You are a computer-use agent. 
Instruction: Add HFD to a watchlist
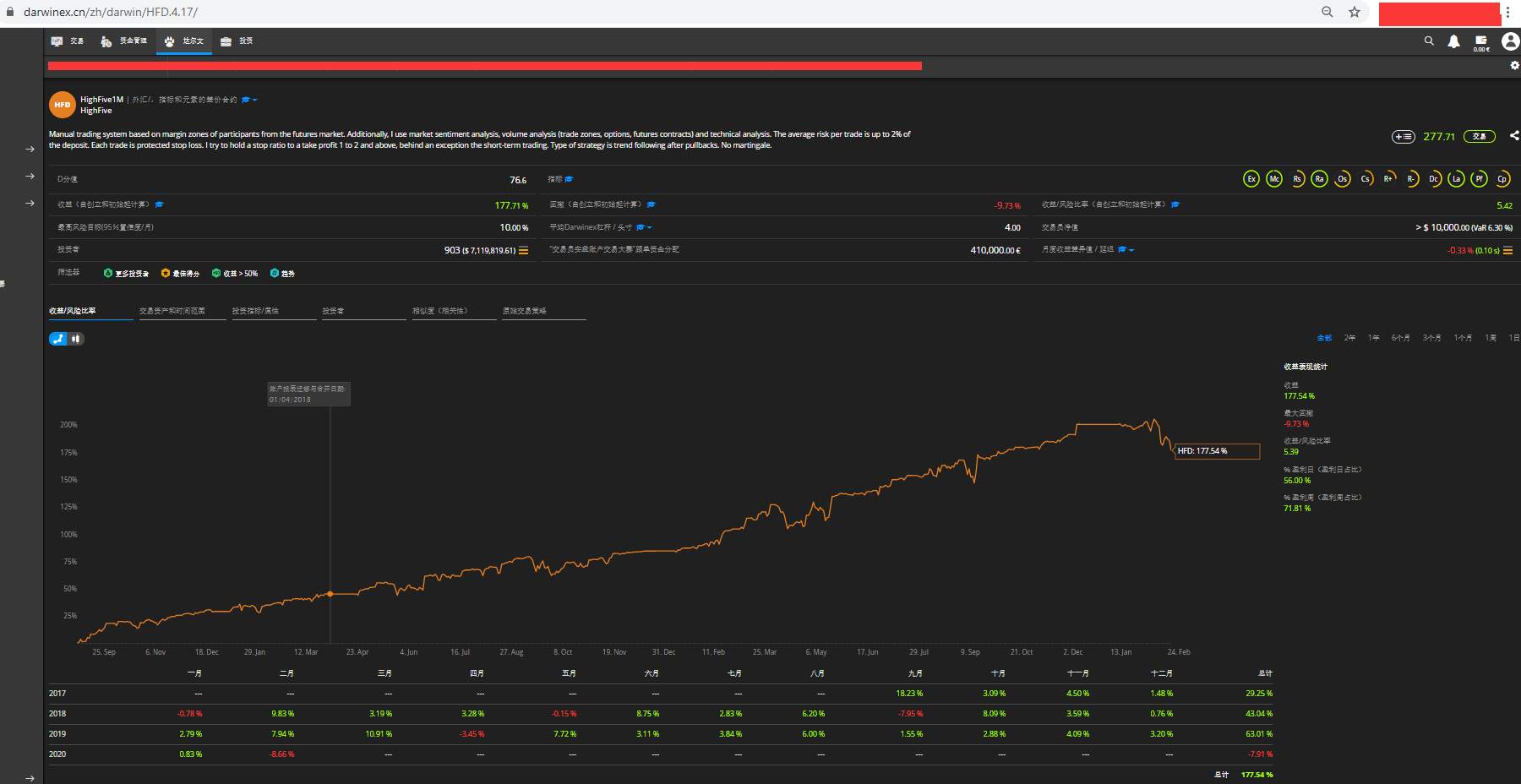[1404, 136]
